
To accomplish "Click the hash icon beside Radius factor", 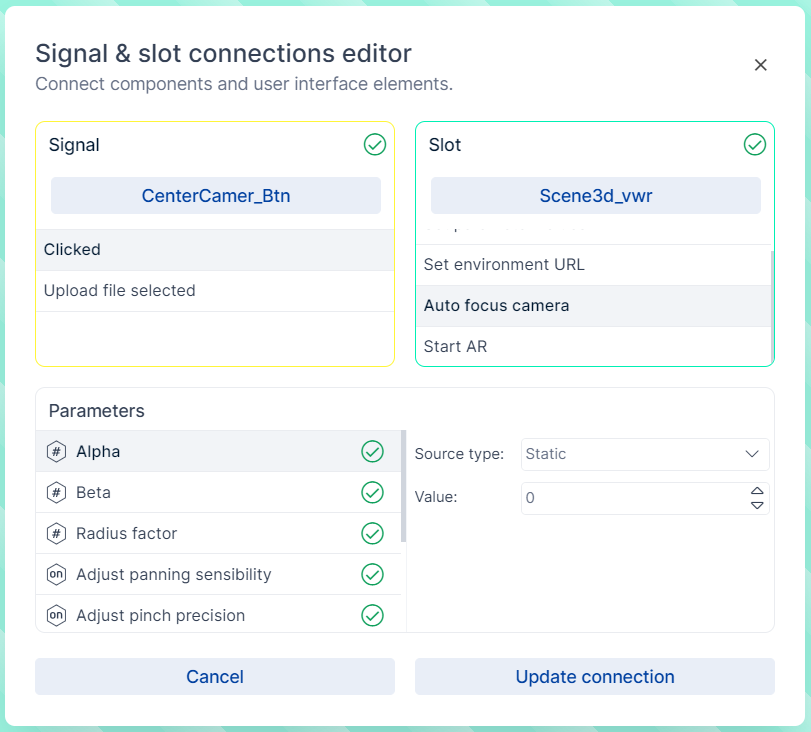I will pyautogui.click(x=56, y=534).
